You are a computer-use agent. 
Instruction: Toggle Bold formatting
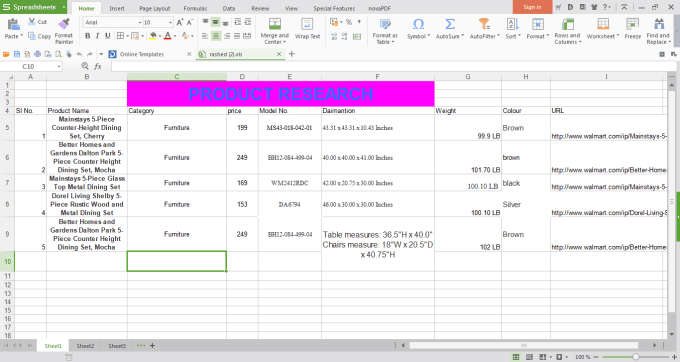[x=88, y=36]
